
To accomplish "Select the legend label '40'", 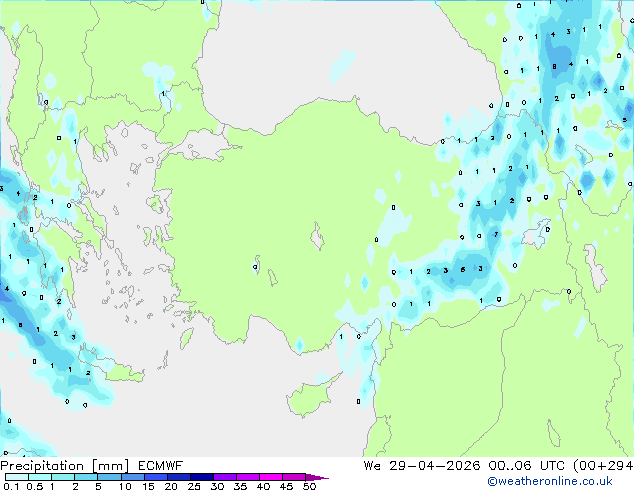I will (263, 486).
